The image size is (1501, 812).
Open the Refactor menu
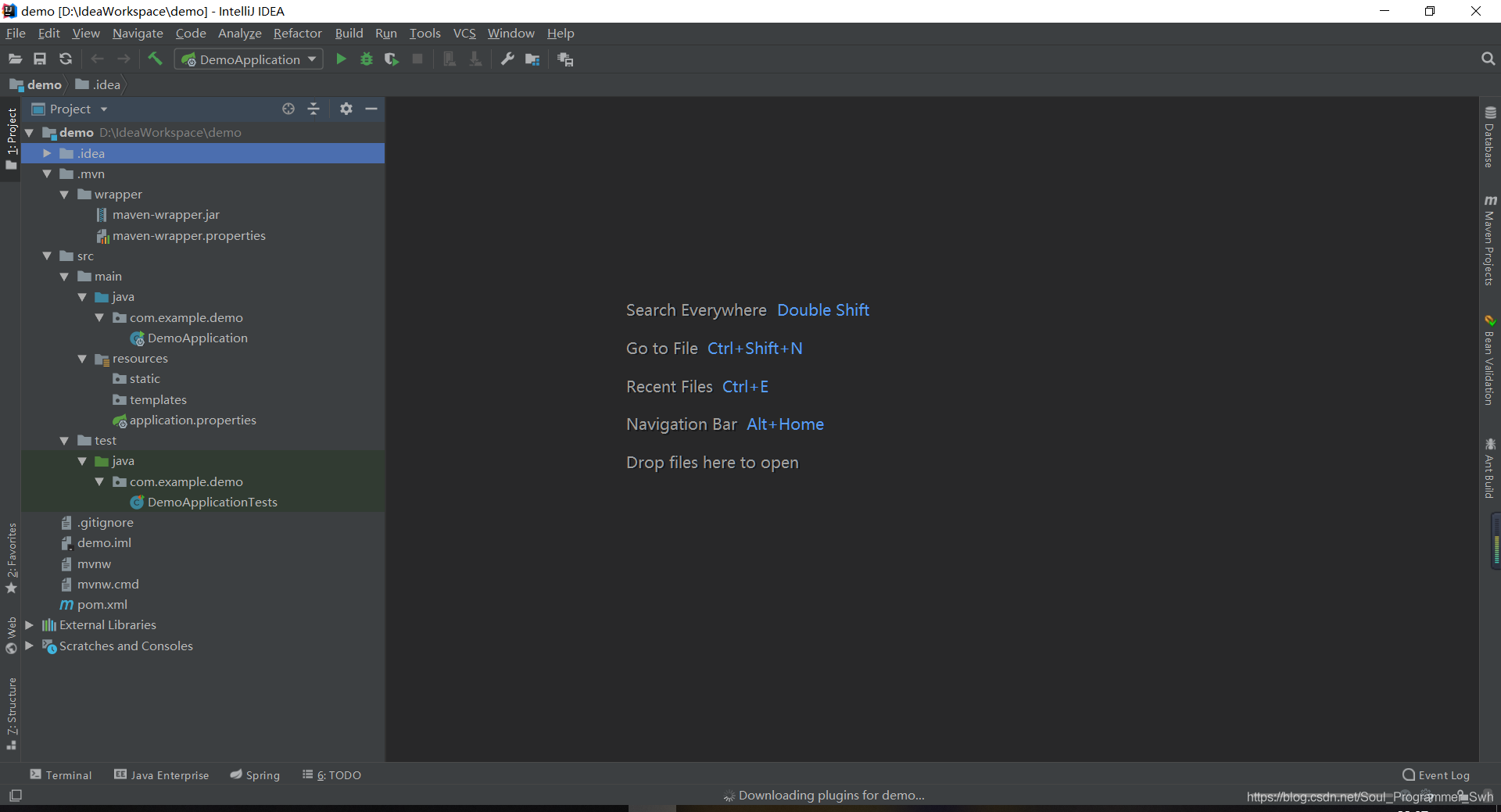click(x=297, y=33)
